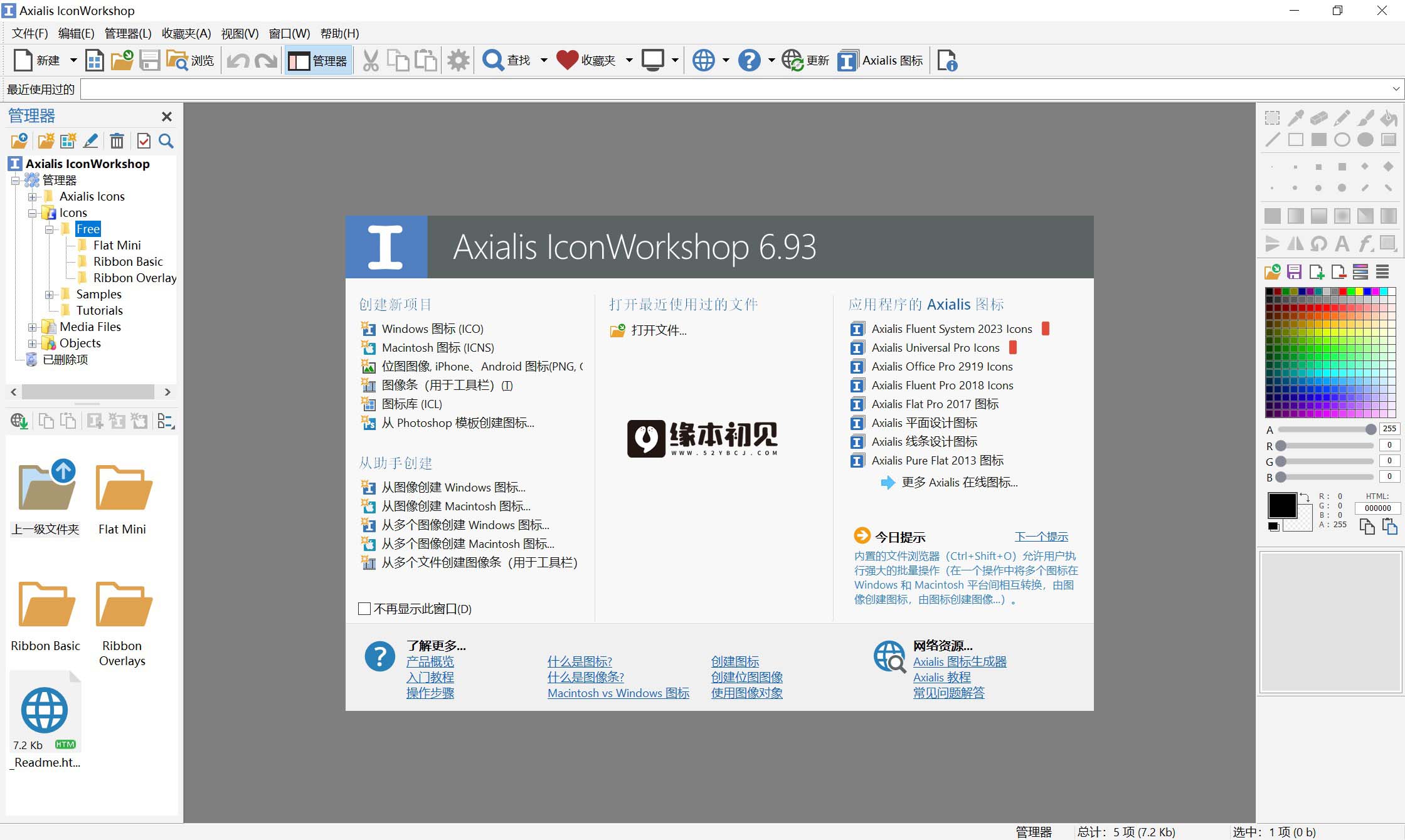
Task: Open the 收藏夹 toolbar dropdown arrow
Action: pyautogui.click(x=629, y=60)
